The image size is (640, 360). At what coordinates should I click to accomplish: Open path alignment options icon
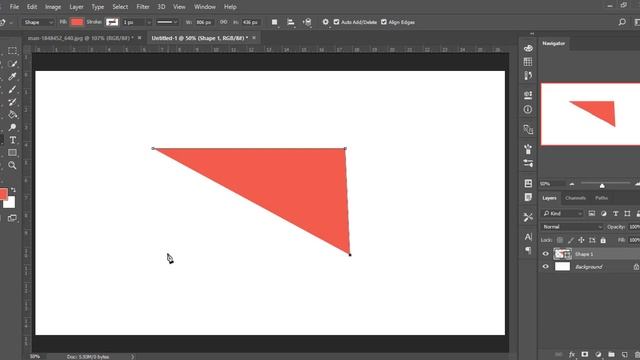point(291,22)
